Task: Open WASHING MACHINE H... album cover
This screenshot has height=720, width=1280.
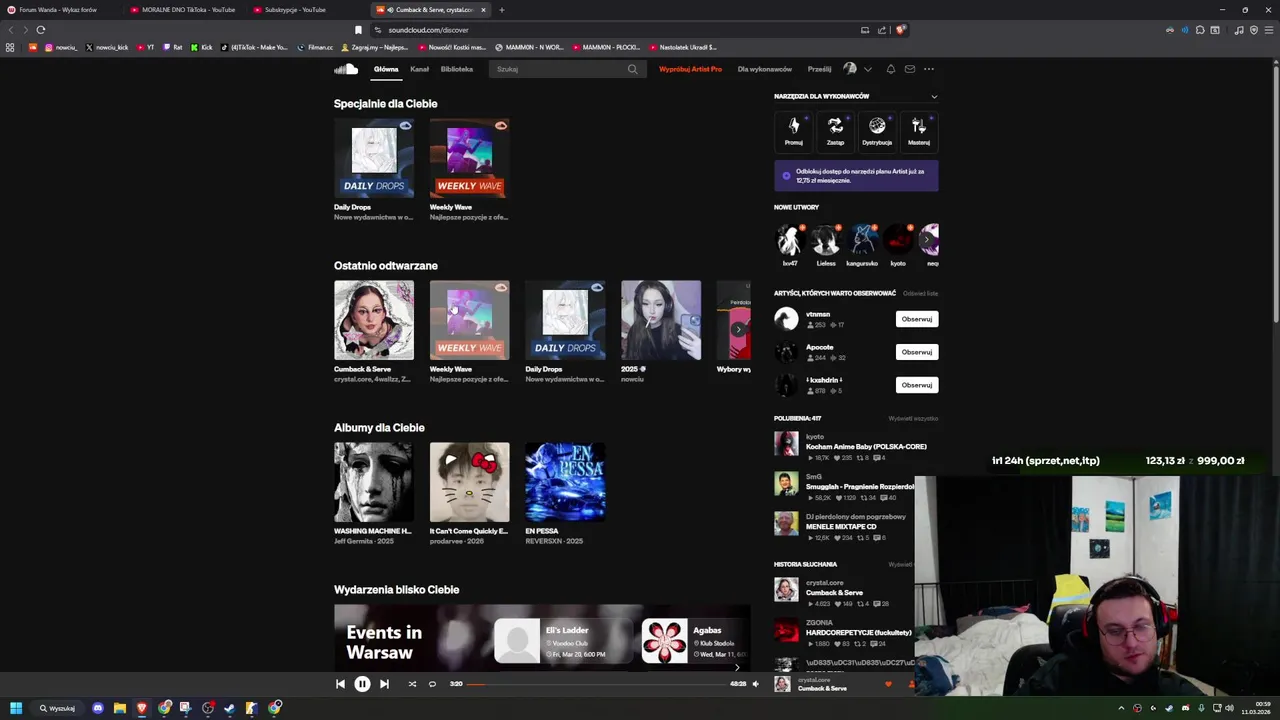Action: tap(374, 482)
